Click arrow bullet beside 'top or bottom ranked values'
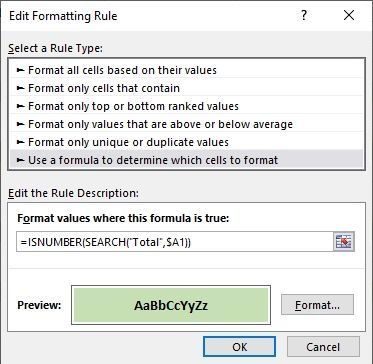 click(x=21, y=106)
